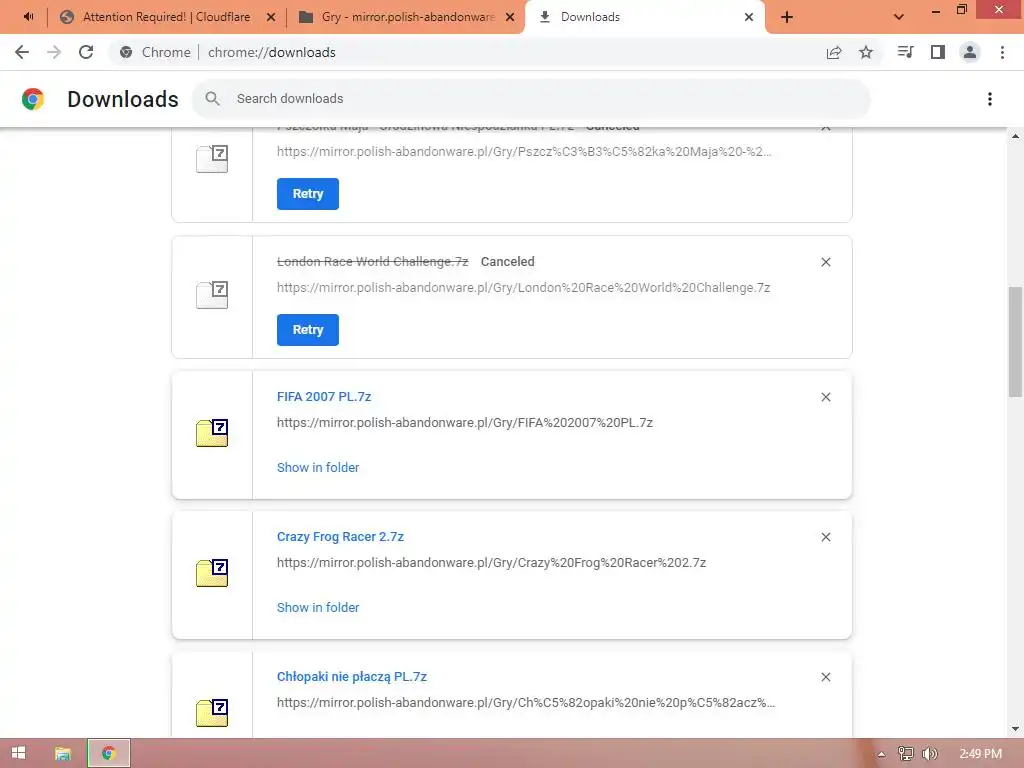
Task: Click the Search downloads field
Action: [x=531, y=99]
